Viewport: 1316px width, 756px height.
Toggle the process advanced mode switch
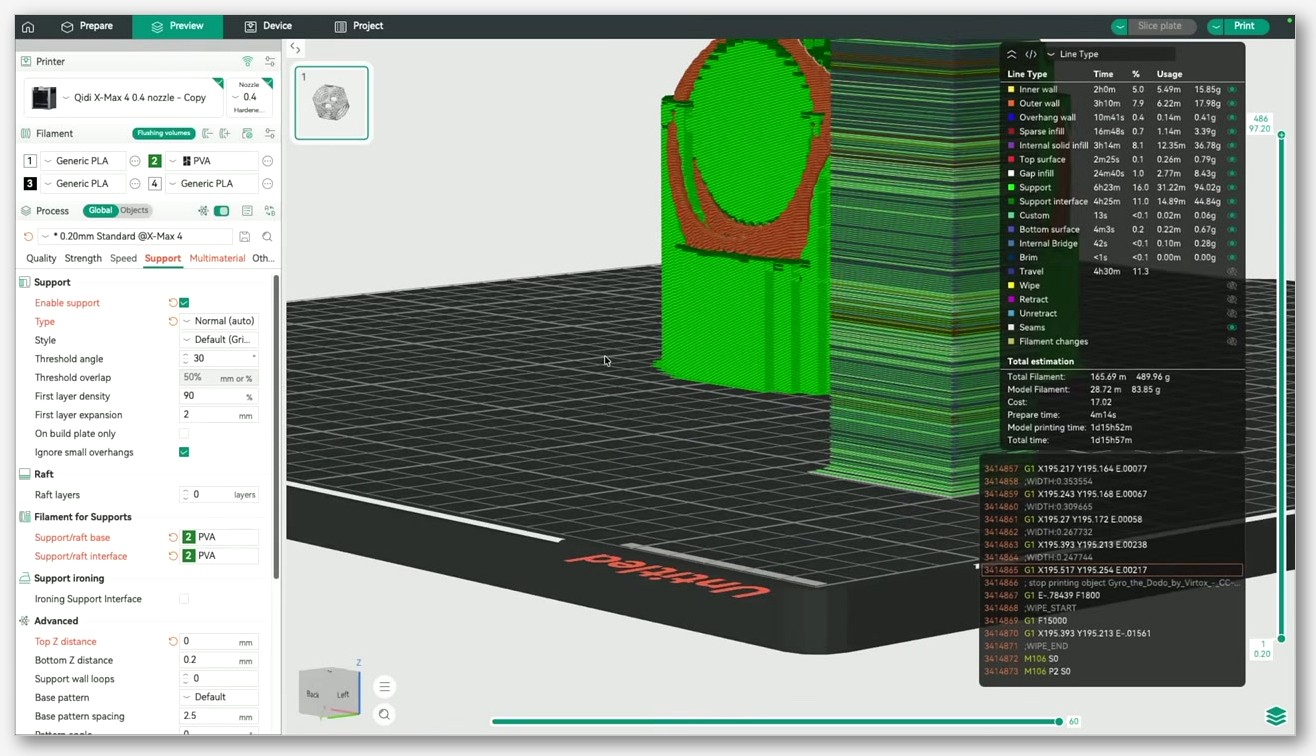point(222,211)
